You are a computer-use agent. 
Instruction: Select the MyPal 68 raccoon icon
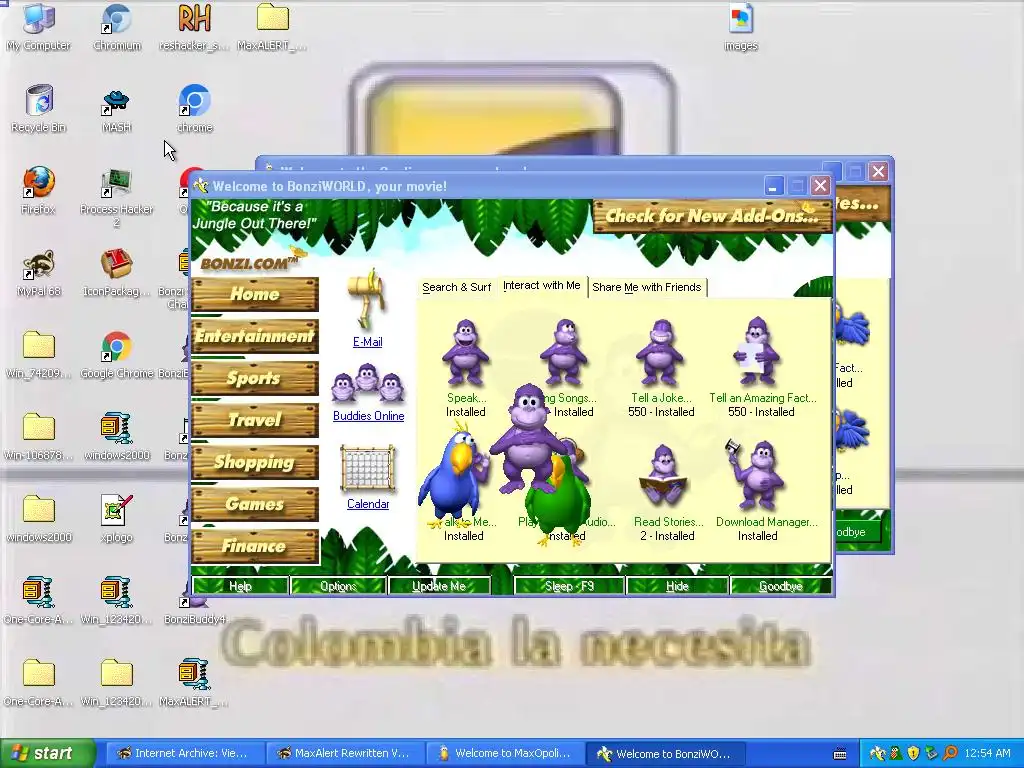coord(39,274)
